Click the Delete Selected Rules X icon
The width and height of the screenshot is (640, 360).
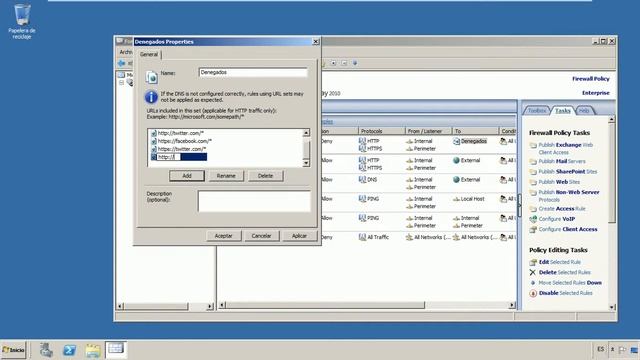533,272
